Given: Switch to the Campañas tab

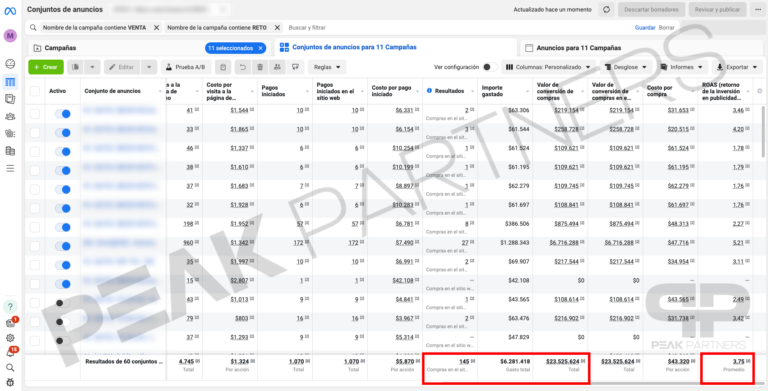Looking at the screenshot, I should [60, 48].
